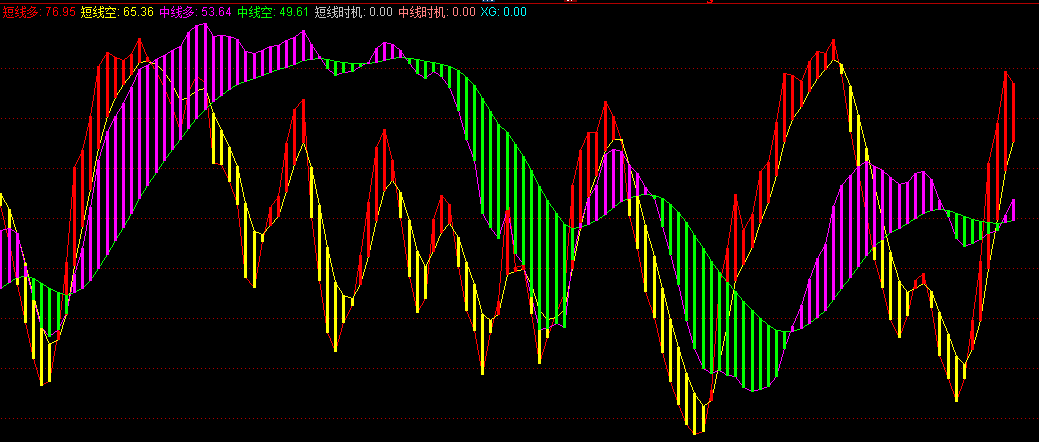Click the small magenta bar at far right

click(x=1013, y=210)
